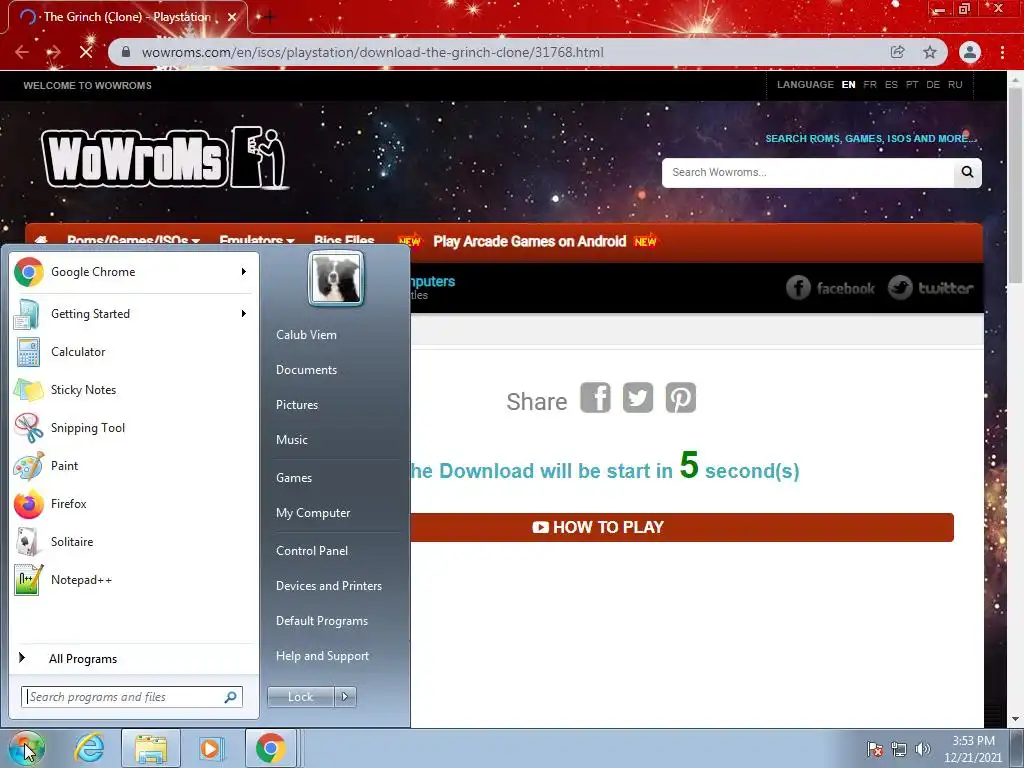
Task: Share page on Pinterest icon
Action: point(680,398)
